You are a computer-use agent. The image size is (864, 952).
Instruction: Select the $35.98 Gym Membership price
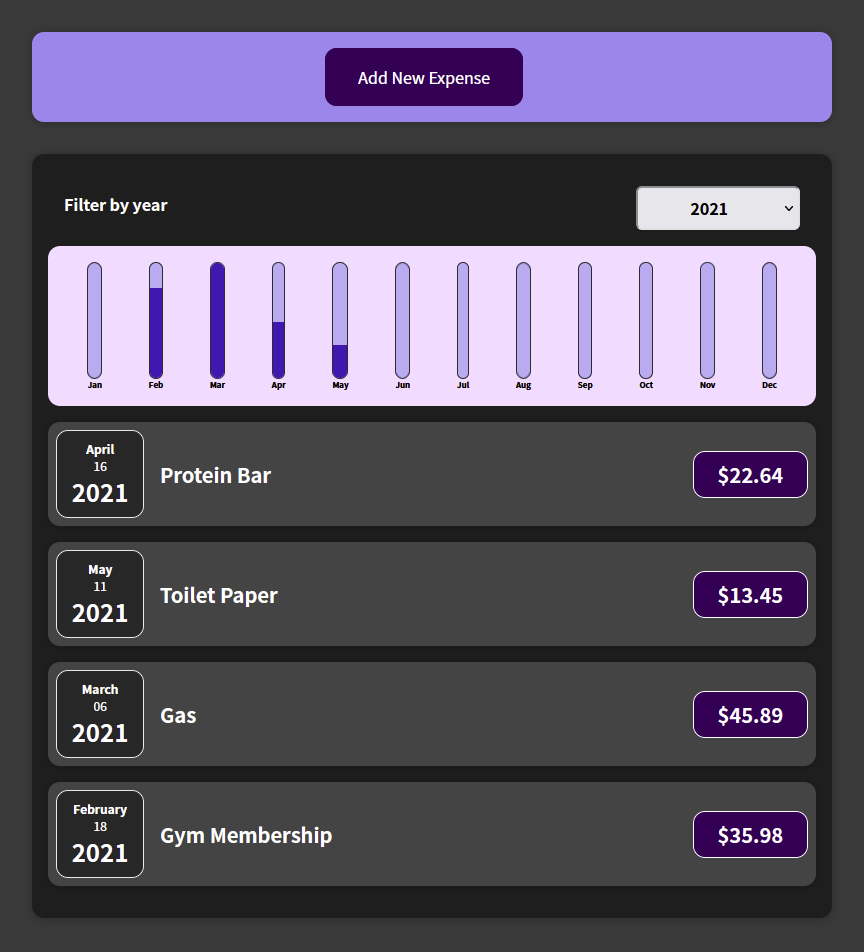click(750, 834)
